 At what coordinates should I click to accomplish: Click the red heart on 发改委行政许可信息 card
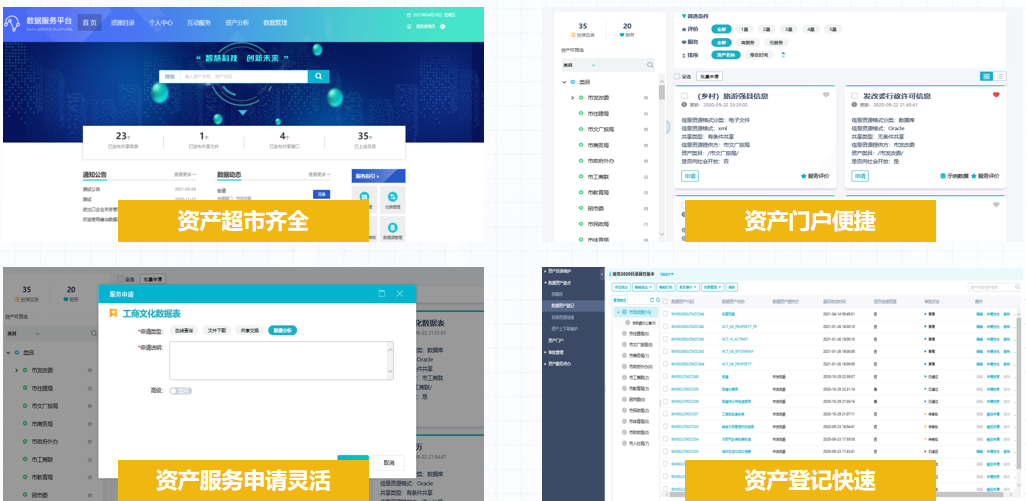point(996,95)
